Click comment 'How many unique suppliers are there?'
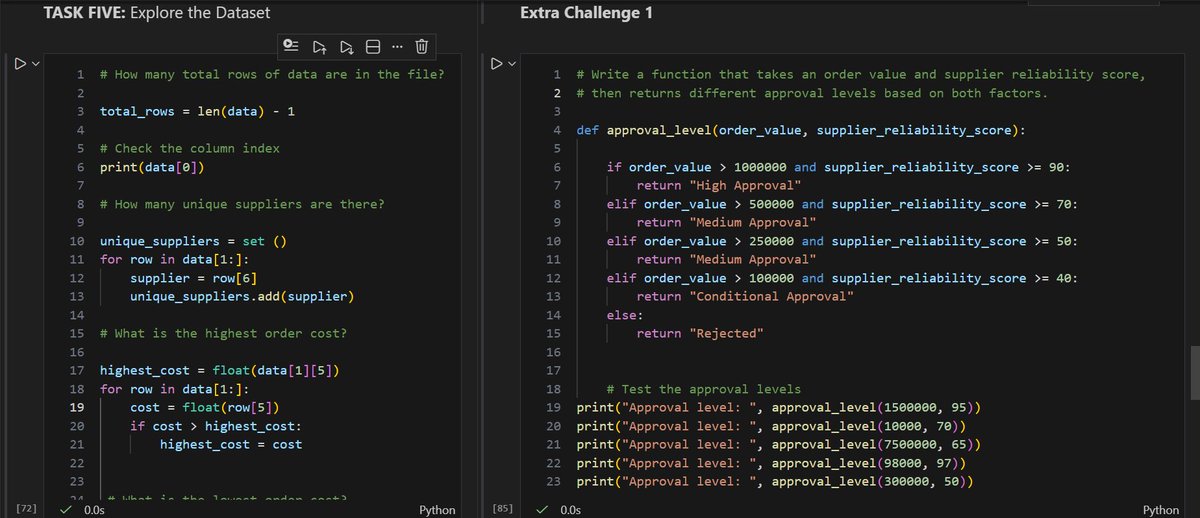The width and height of the screenshot is (1200, 518). click(x=242, y=204)
